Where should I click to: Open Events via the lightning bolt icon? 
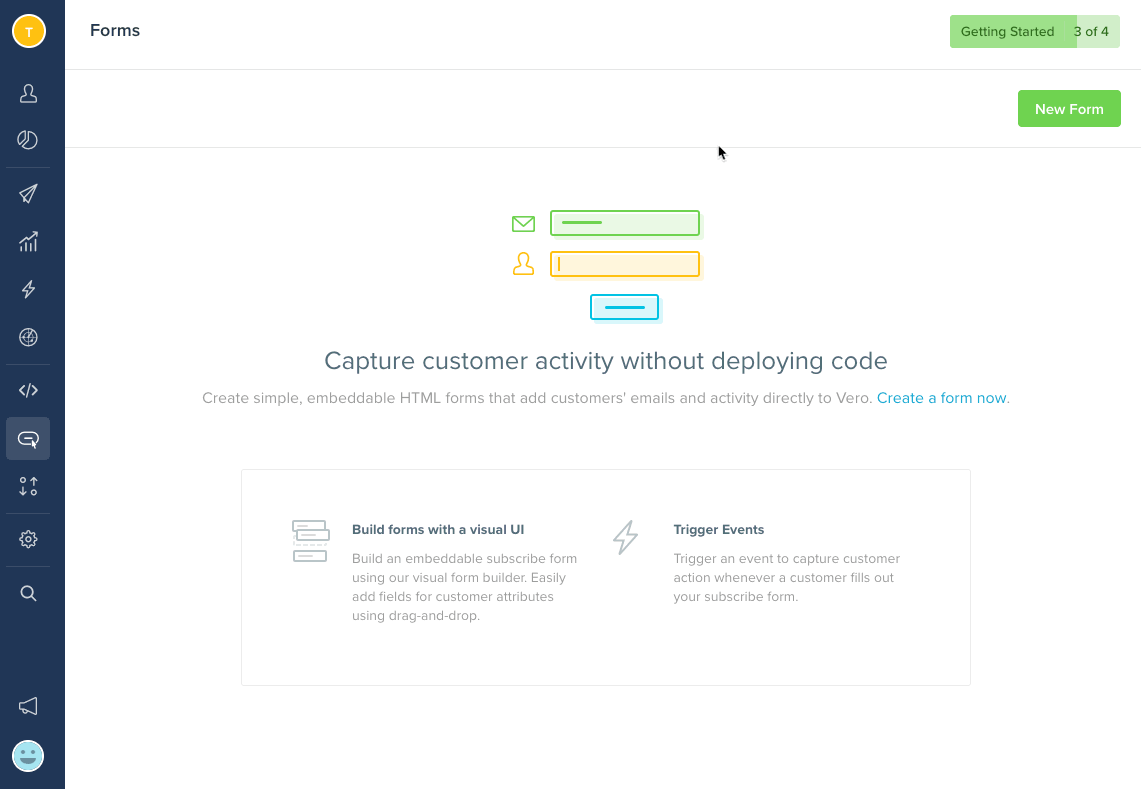28,289
